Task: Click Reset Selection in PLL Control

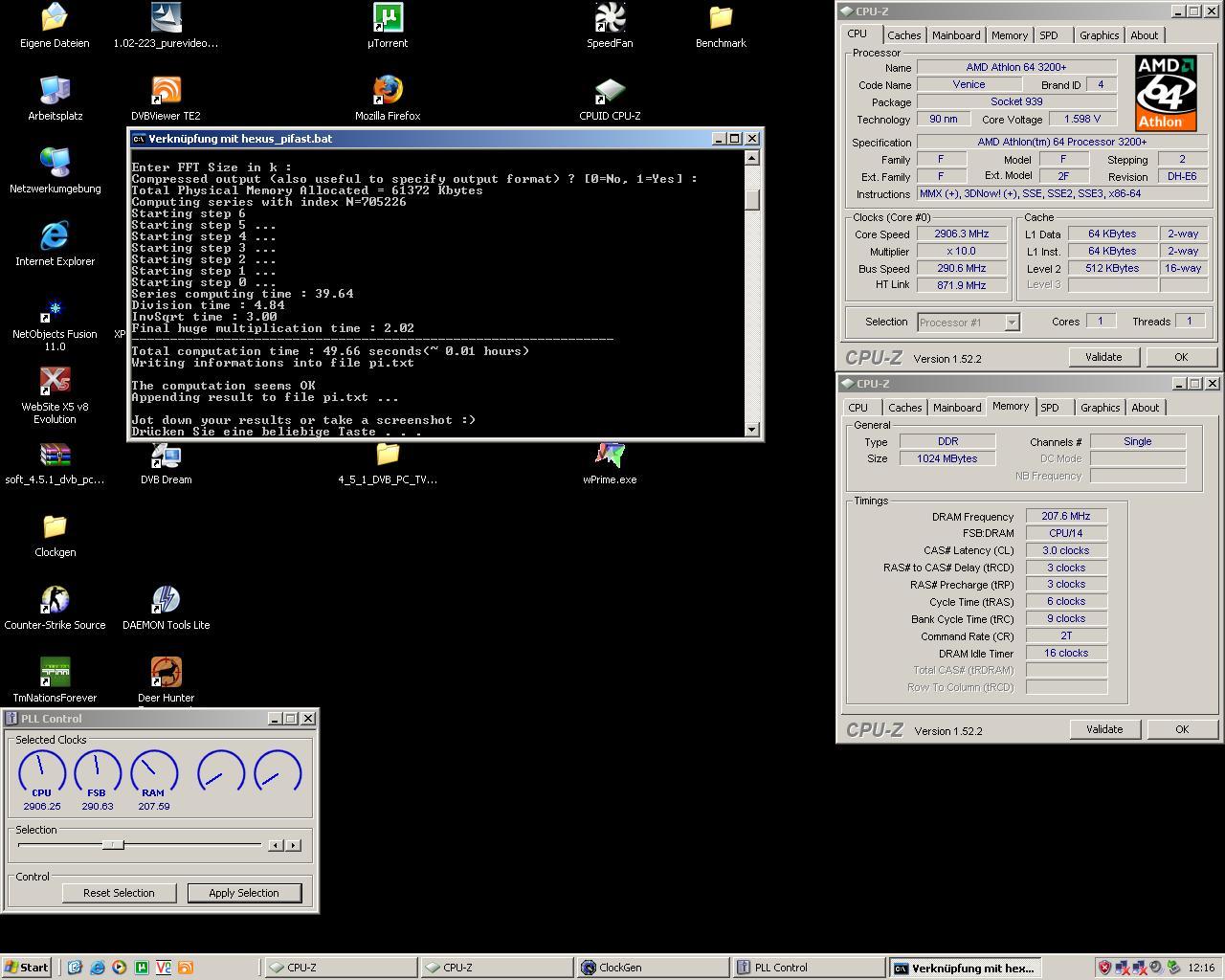Action: 119,893
